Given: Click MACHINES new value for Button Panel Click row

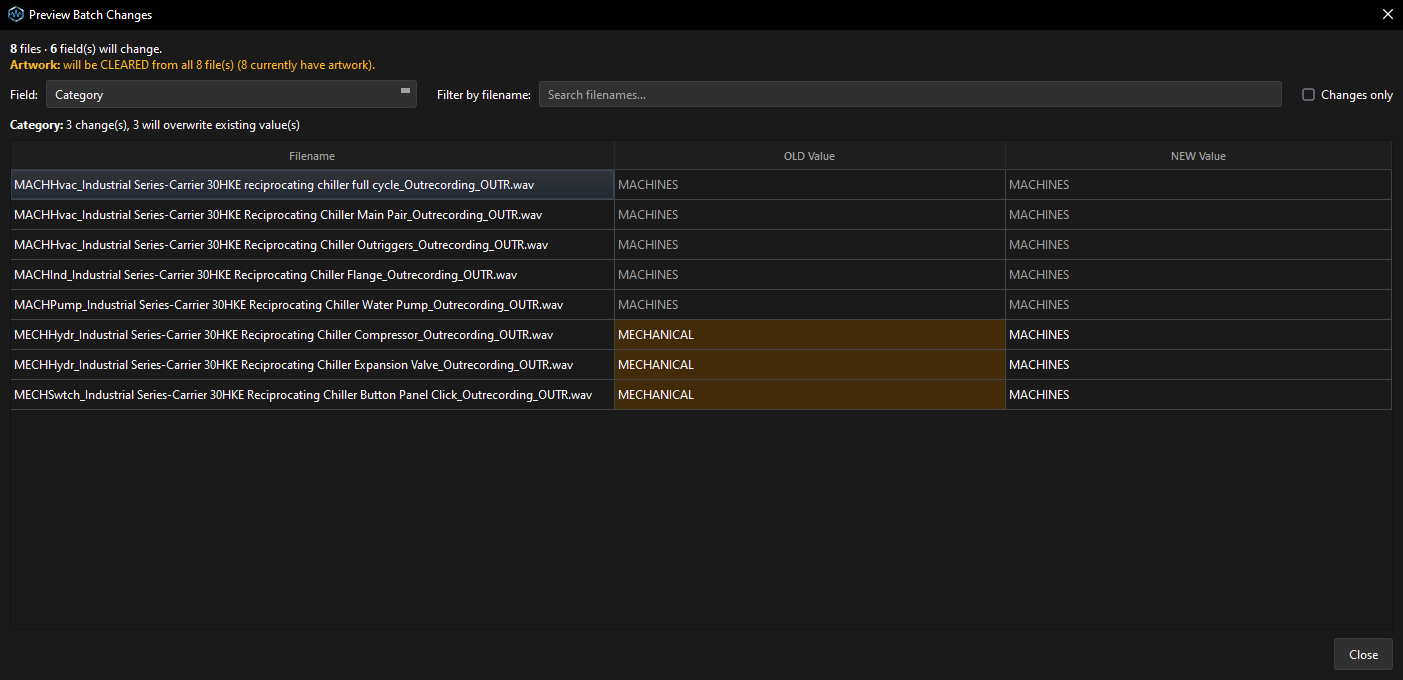Looking at the screenshot, I should [1198, 395].
